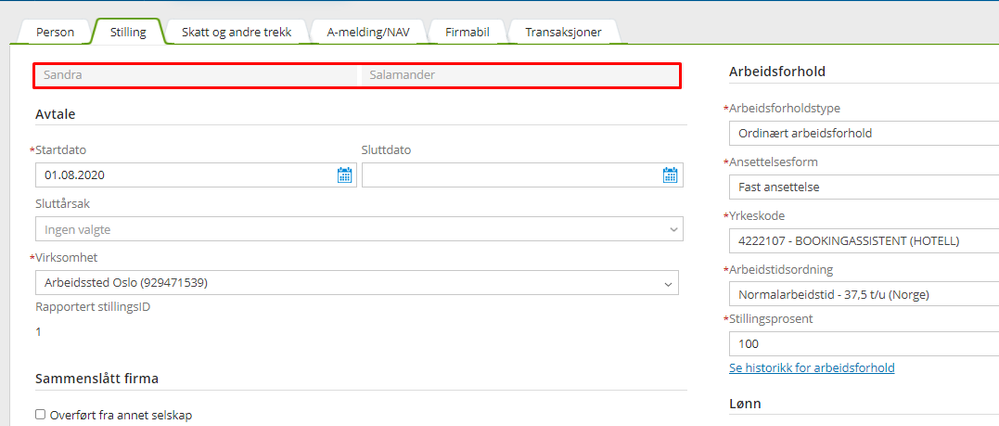Select the disabled last name field Salamander
Image resolution: width=999 pixels, height=426 pixels.
pyautogui.click(x=519, y=75)
